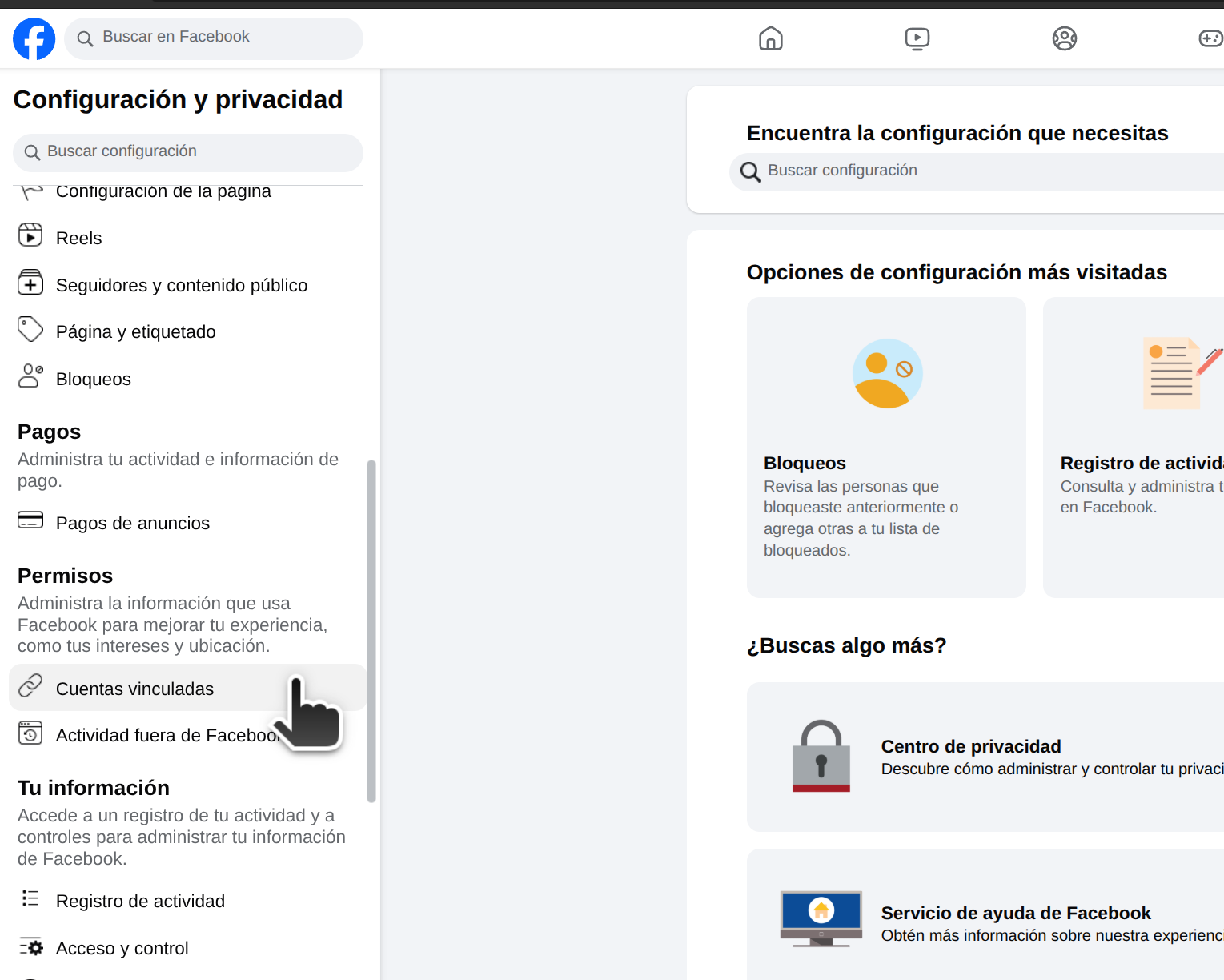
Task: Open Centro de privacidad
Action: point(985,757)
